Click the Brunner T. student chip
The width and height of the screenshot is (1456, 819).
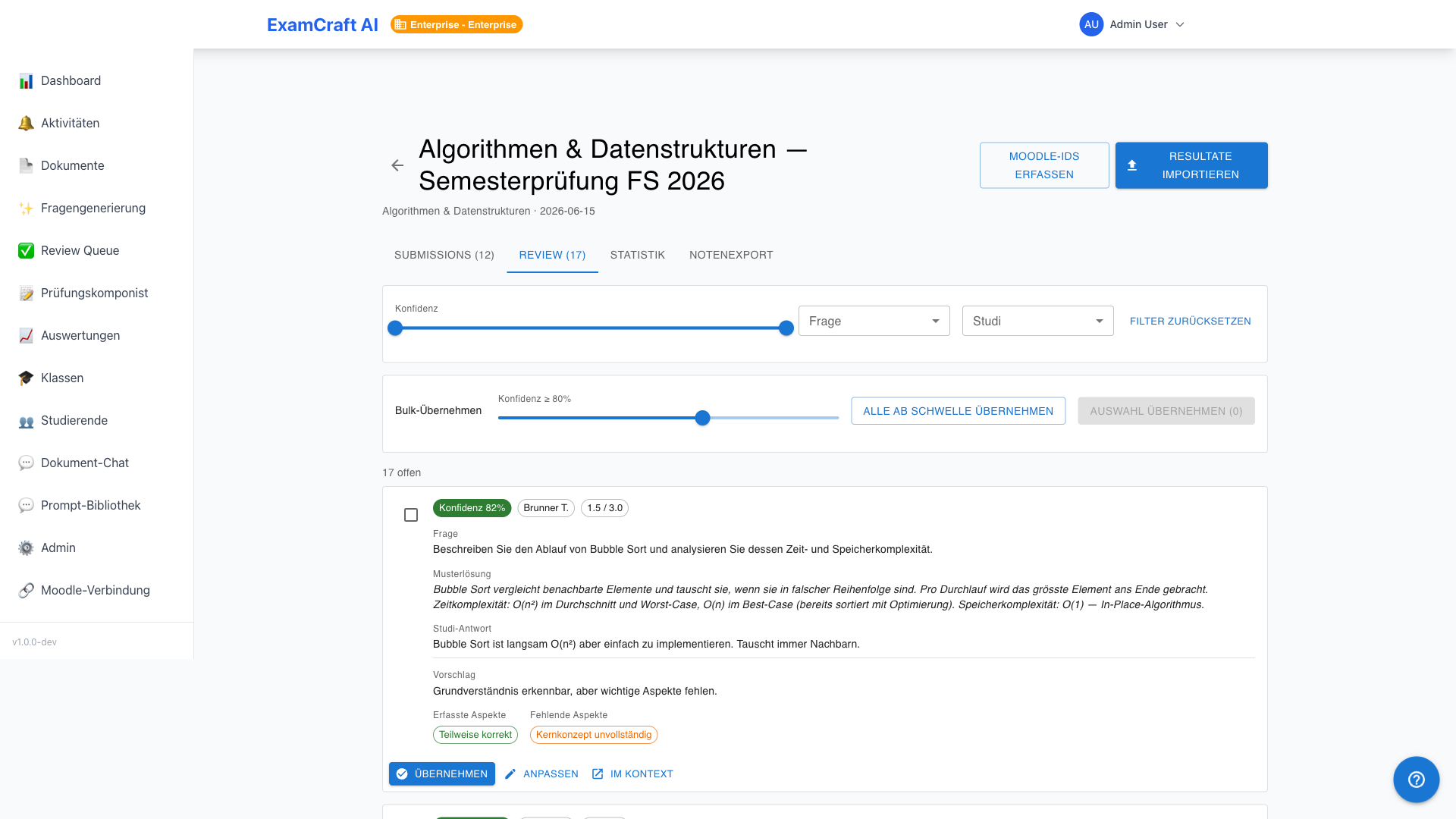[x=546, y=508]
